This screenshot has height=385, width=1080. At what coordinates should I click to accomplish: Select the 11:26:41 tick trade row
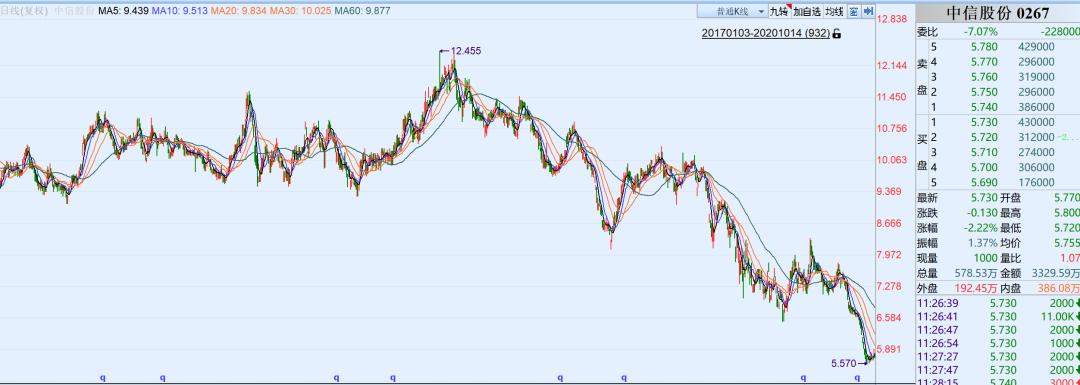tap(997, 316)
